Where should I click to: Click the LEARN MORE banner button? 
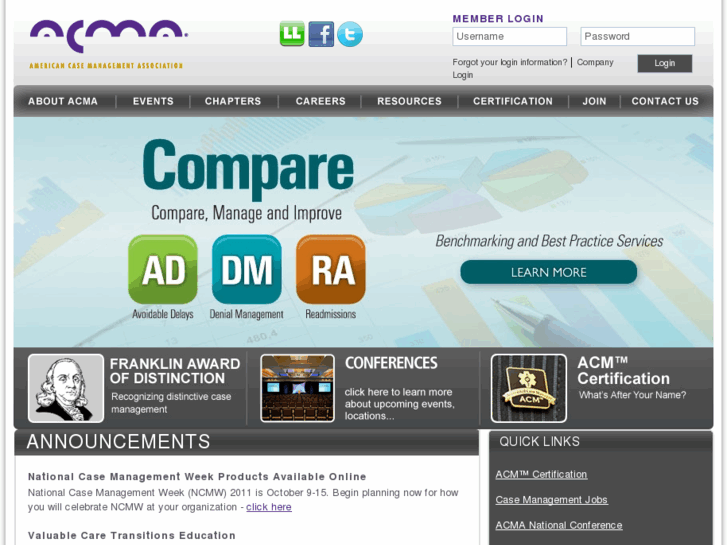[x=548, y=272]
